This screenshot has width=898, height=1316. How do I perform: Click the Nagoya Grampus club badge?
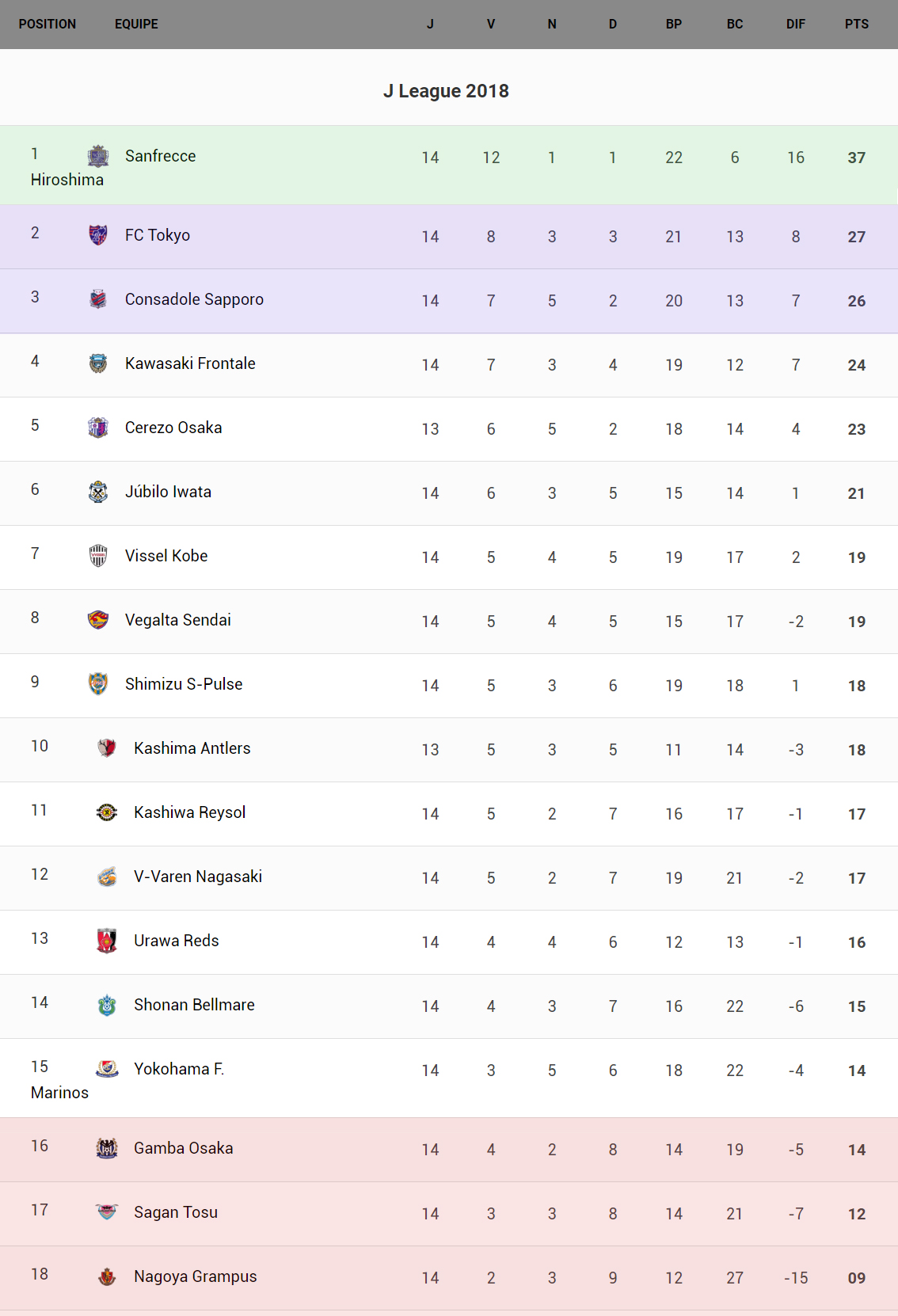pos(107,1276)
